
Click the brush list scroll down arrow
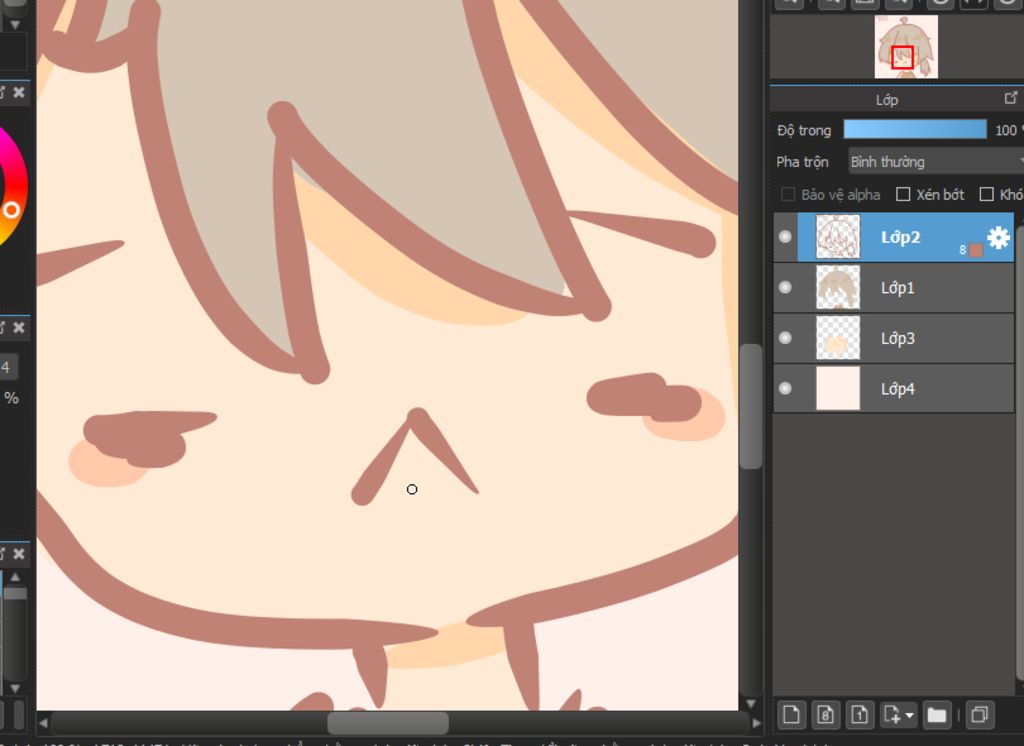pyautogui.click(x=14, y=688)
